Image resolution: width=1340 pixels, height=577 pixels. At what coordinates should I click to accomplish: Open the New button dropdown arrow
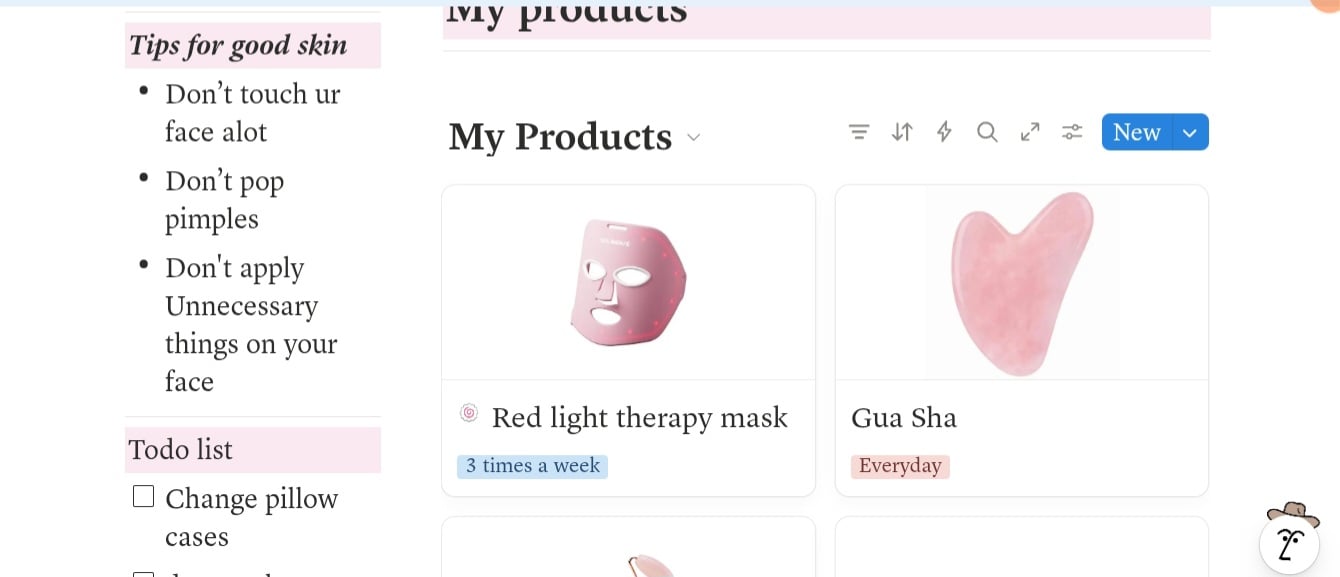coord(1190,132)
